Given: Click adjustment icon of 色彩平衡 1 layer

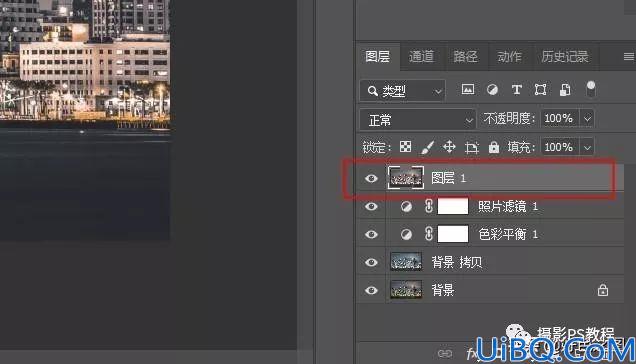Looking at the screenshot, I should point(406,234).
